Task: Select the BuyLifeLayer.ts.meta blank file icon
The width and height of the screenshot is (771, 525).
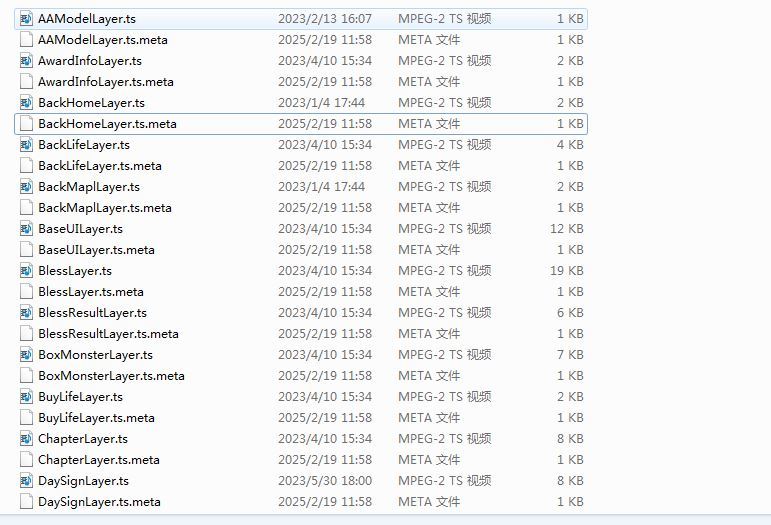Action: (x=27, y=418)
